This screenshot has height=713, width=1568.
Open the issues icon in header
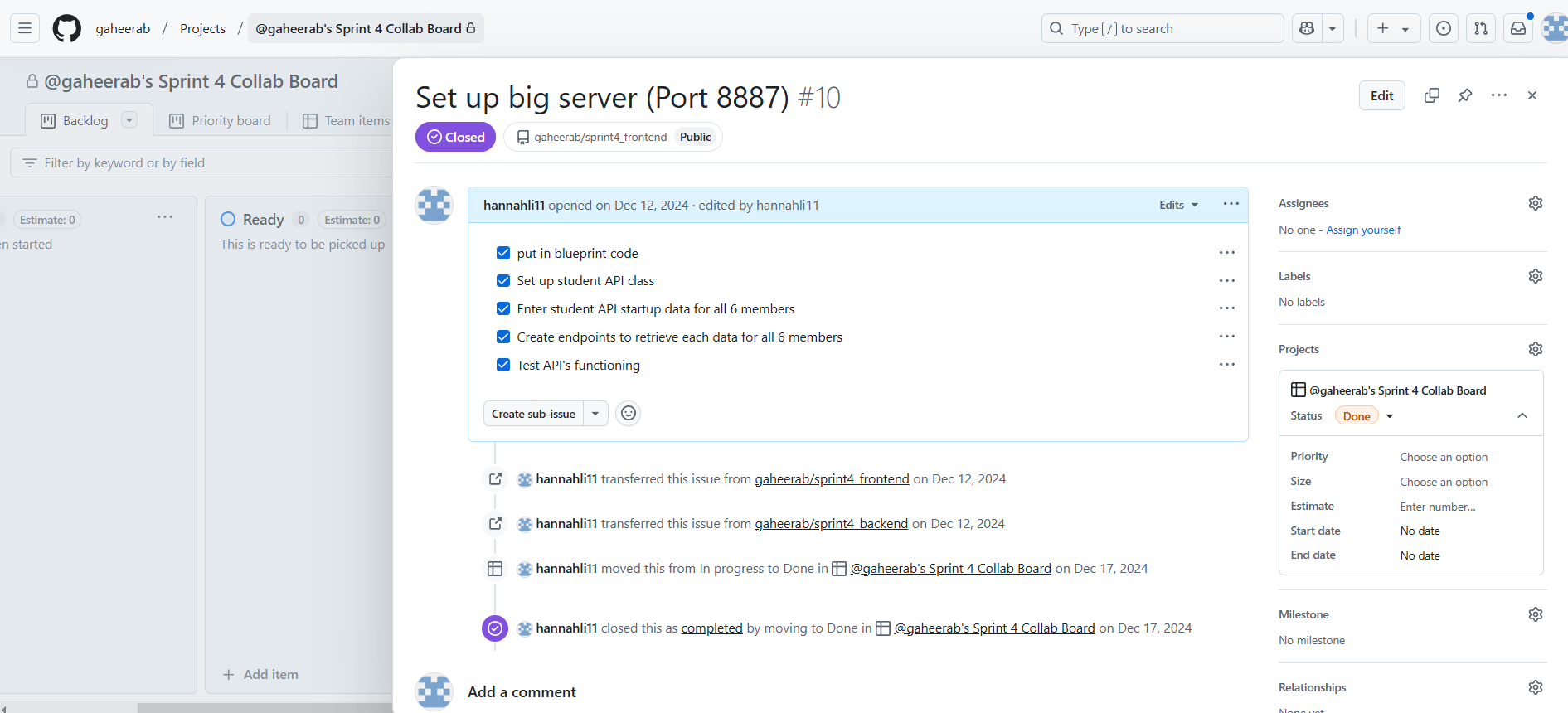tap(1444, 28)
